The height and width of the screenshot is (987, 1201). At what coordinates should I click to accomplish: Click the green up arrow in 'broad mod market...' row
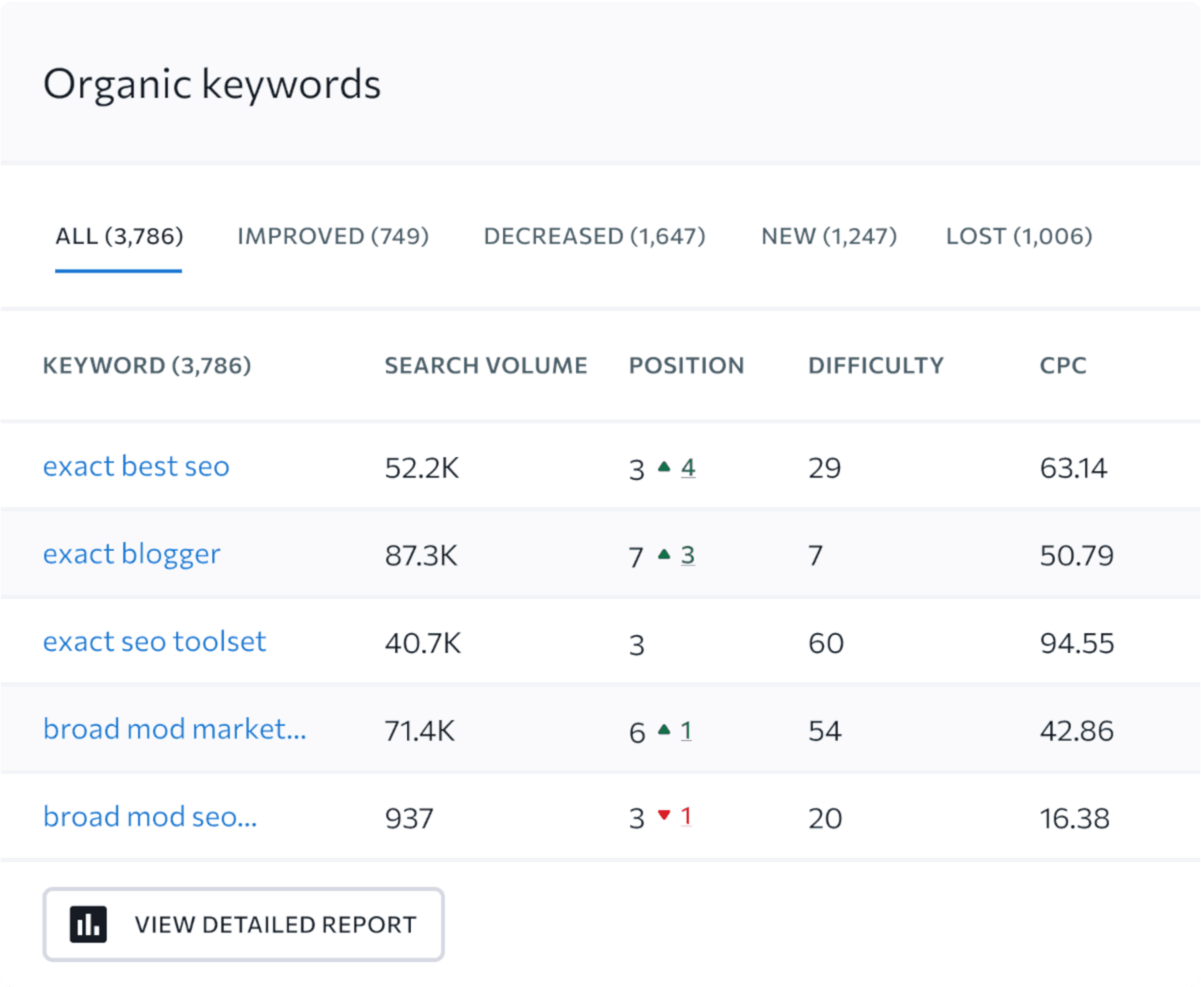pos(664,731)
